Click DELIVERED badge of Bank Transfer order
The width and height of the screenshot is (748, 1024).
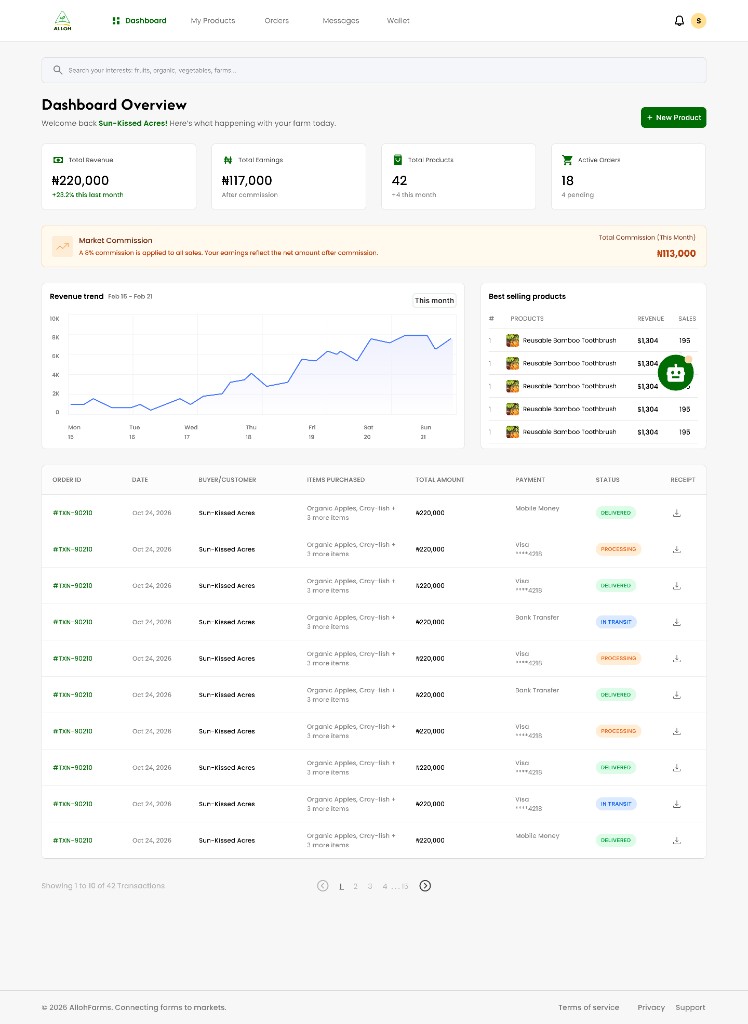[x=615, y=695]
